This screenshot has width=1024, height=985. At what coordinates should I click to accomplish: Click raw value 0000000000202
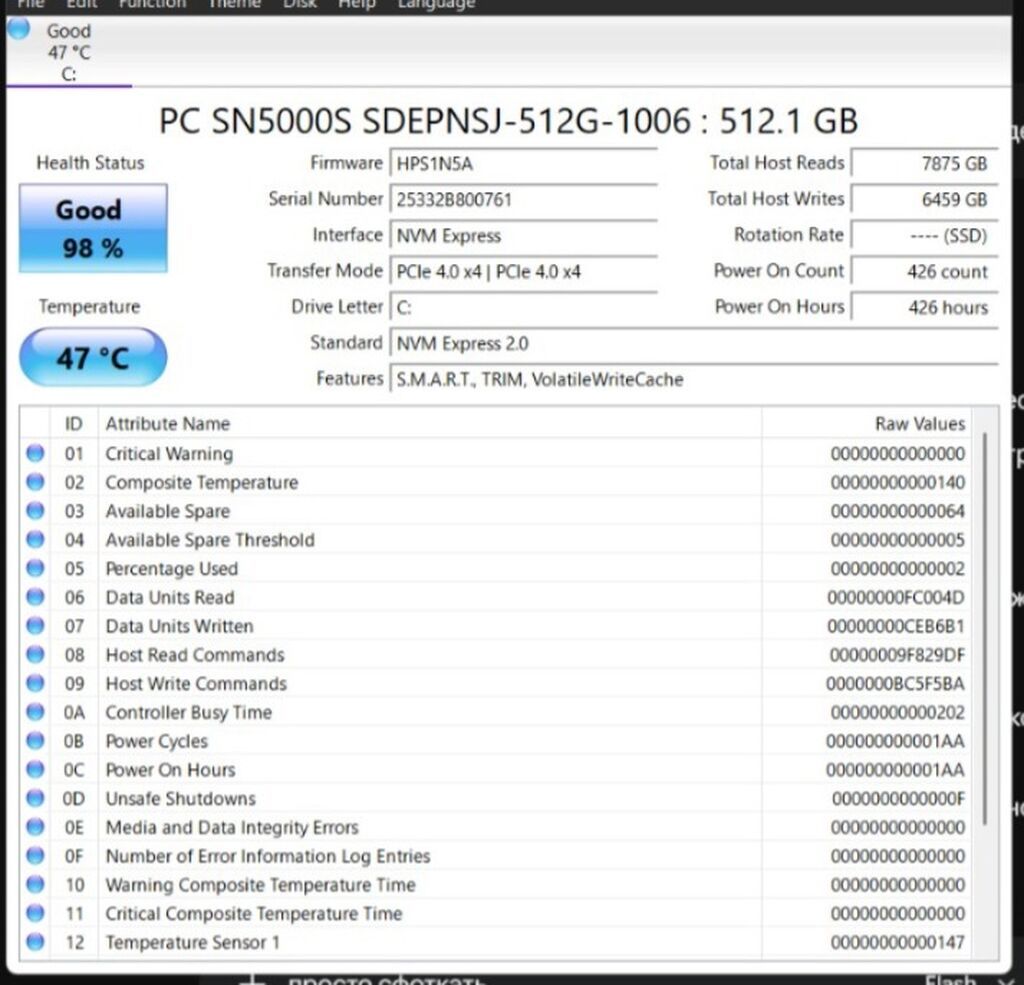tap(897, 712)
